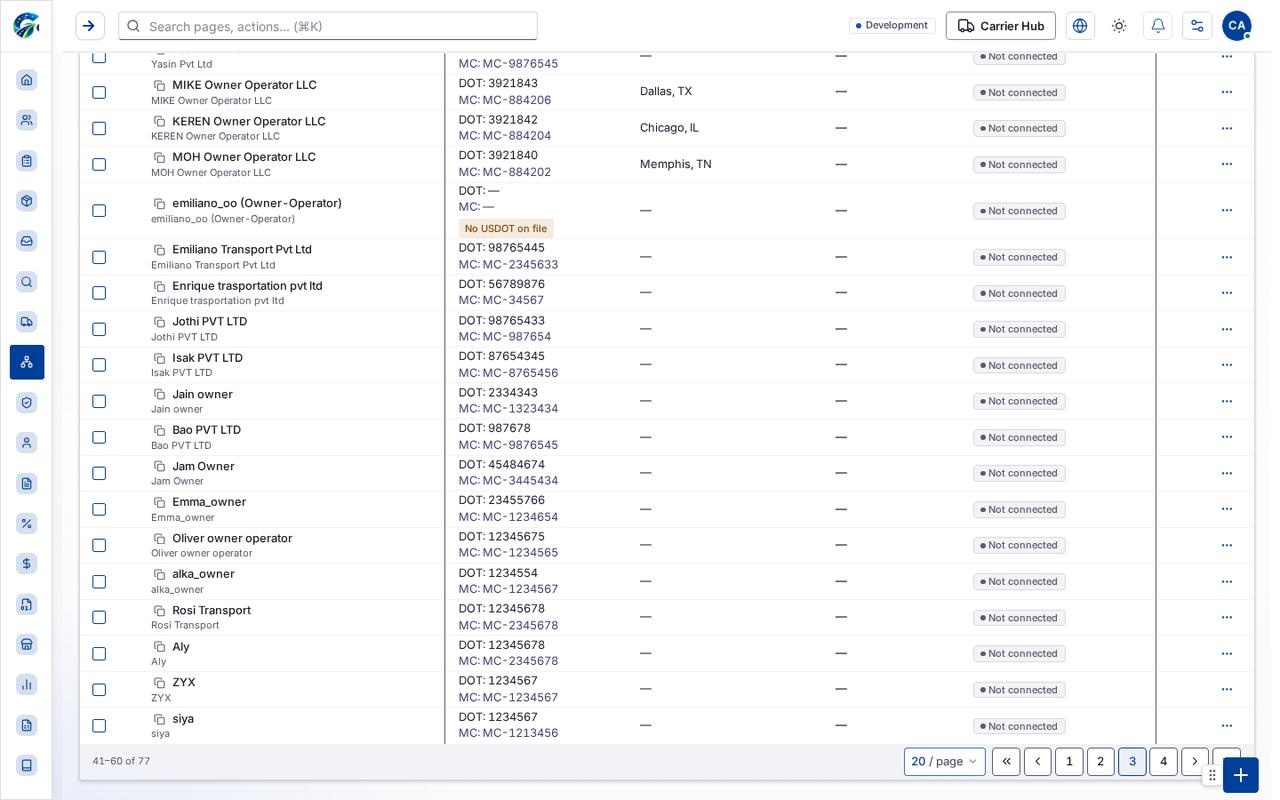Open the dollar sign icon in the sidebar

[x=27, y=563]
